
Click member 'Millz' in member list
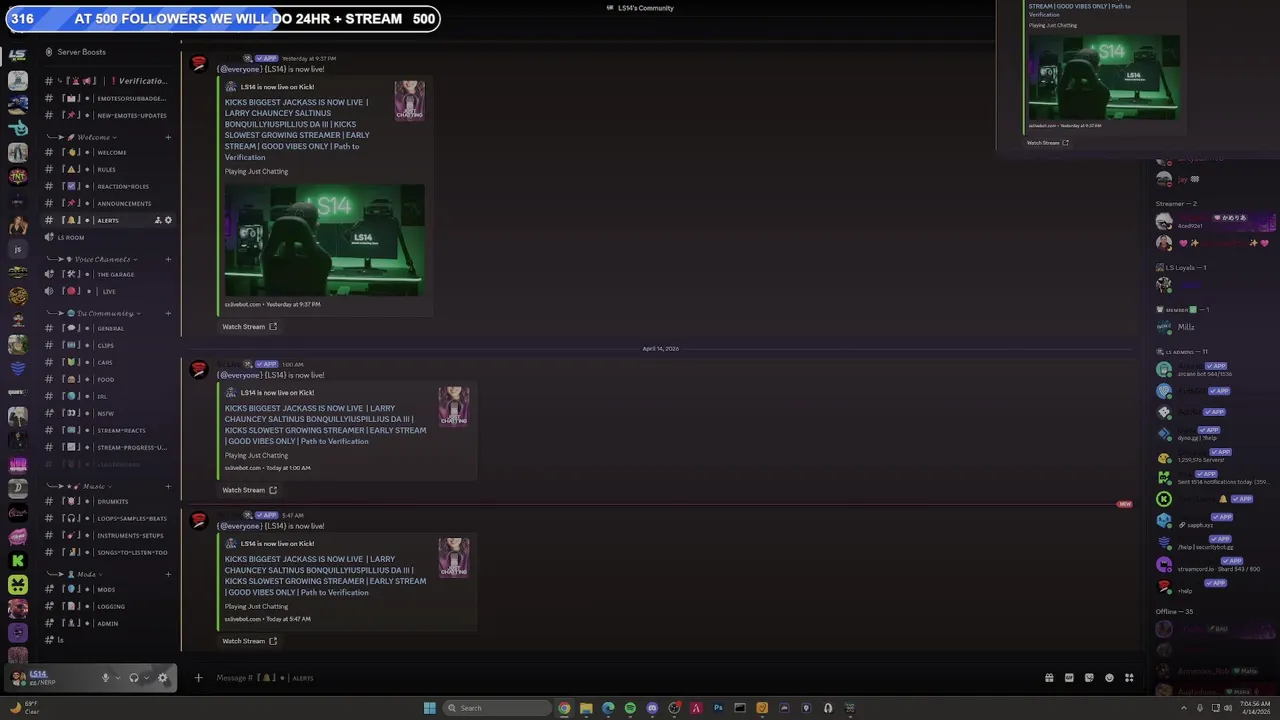click(1186, 327)
